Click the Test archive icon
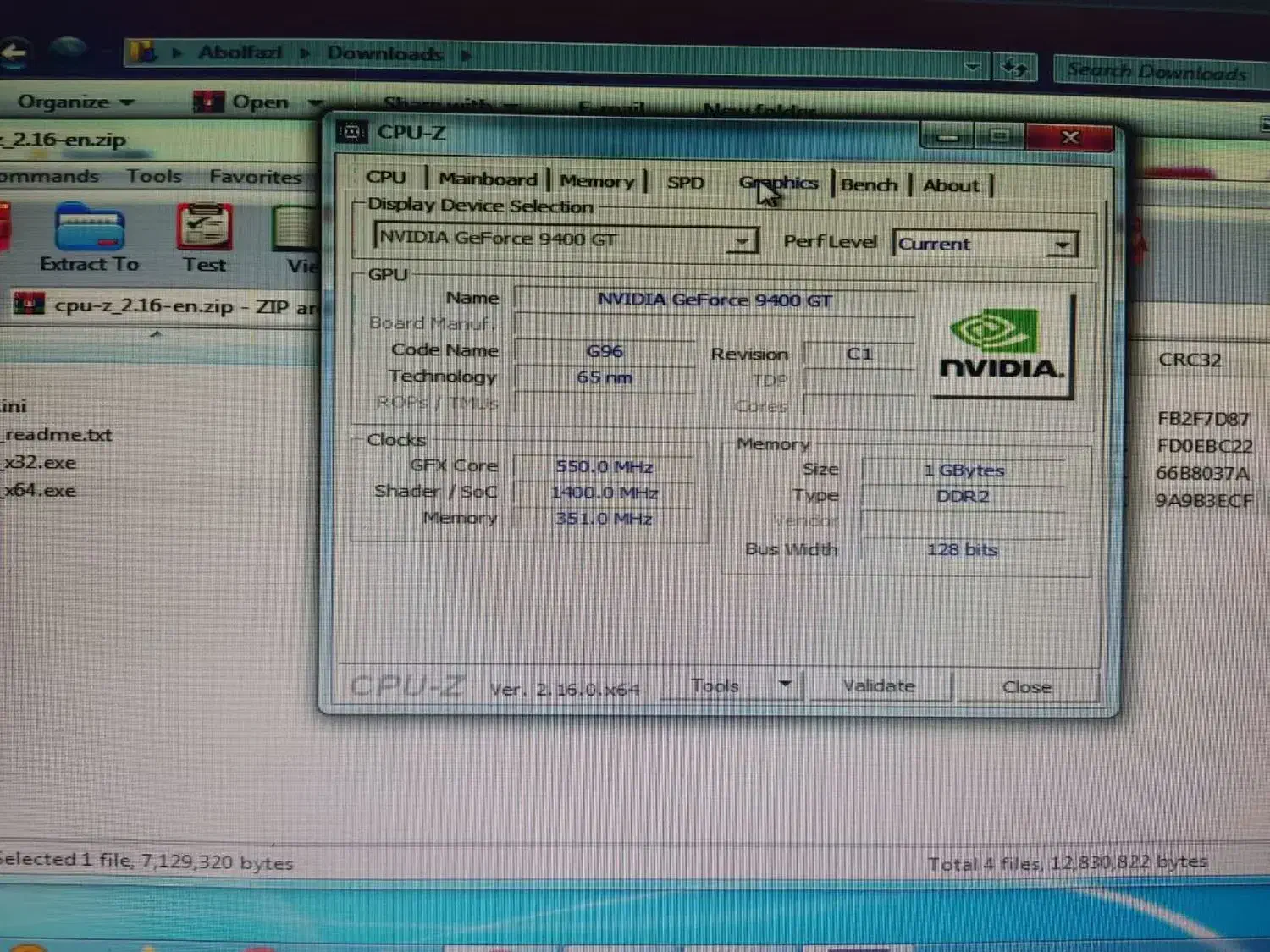 click(204, 227)
